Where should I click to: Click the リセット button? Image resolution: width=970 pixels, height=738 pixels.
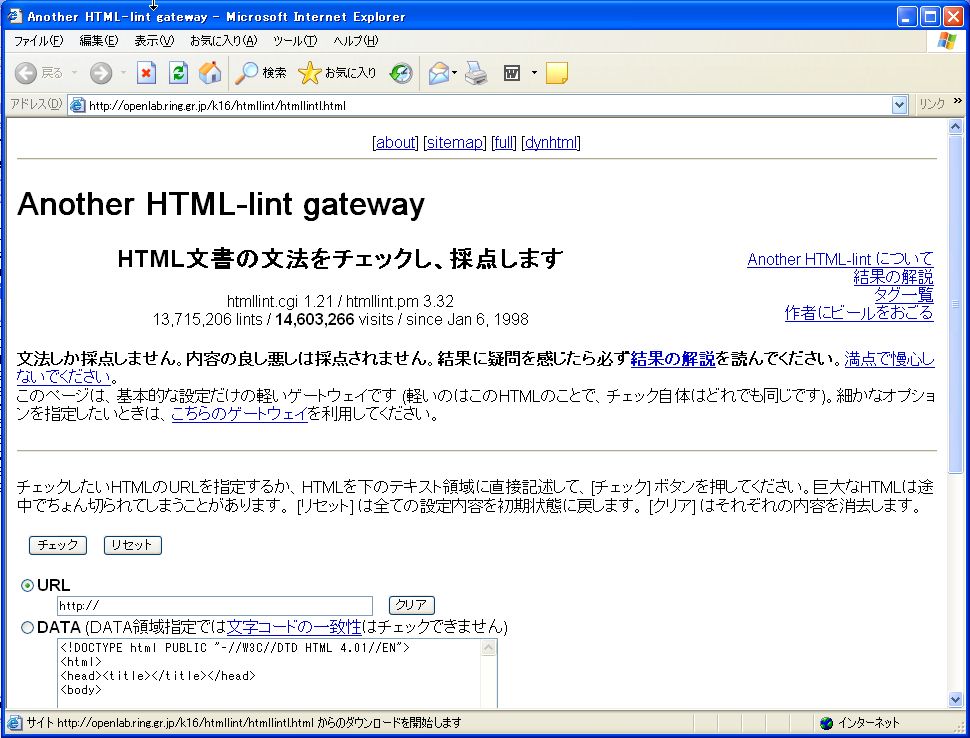pyautogui.click(x=132, y=545)
